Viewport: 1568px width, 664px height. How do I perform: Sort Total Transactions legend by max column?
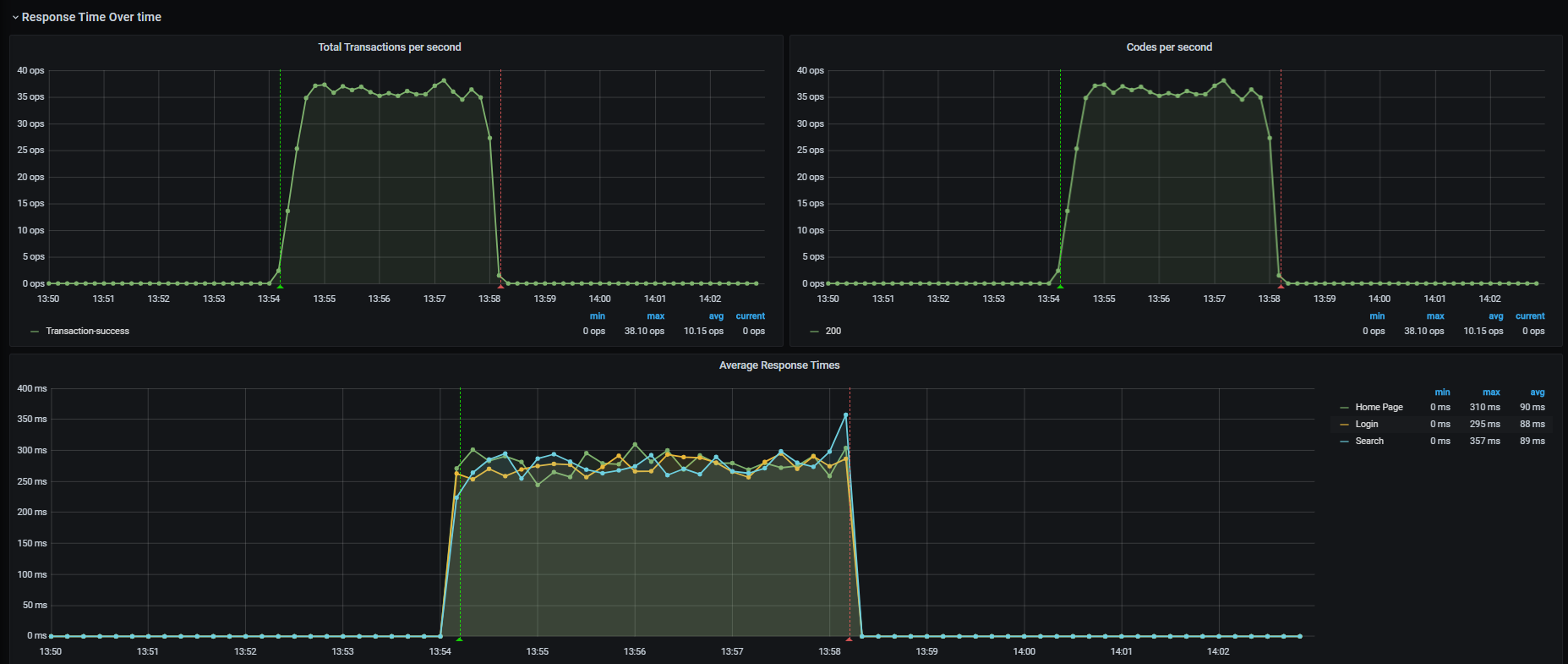pyautogui.click(x=656, y=316)
